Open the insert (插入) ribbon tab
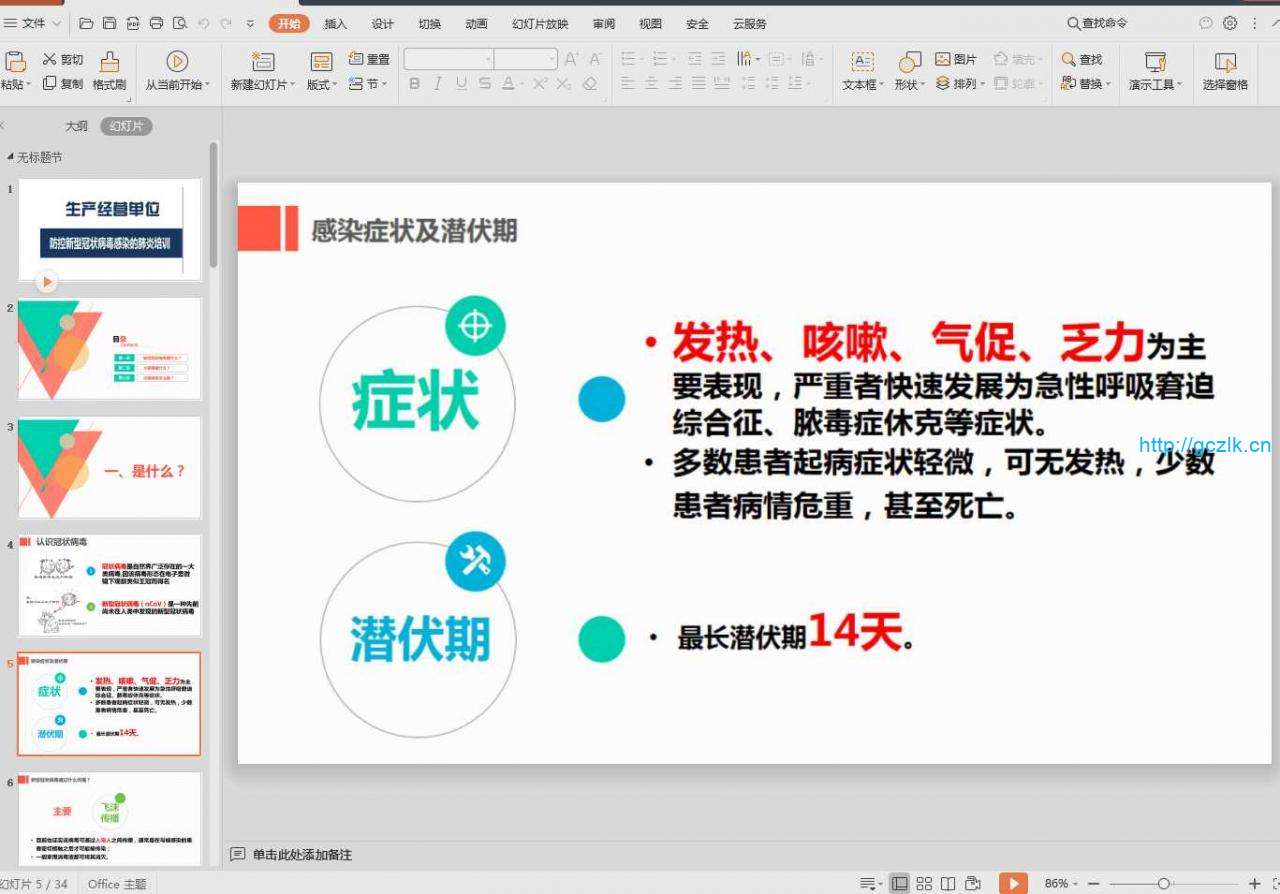 [x=336, y=24]
